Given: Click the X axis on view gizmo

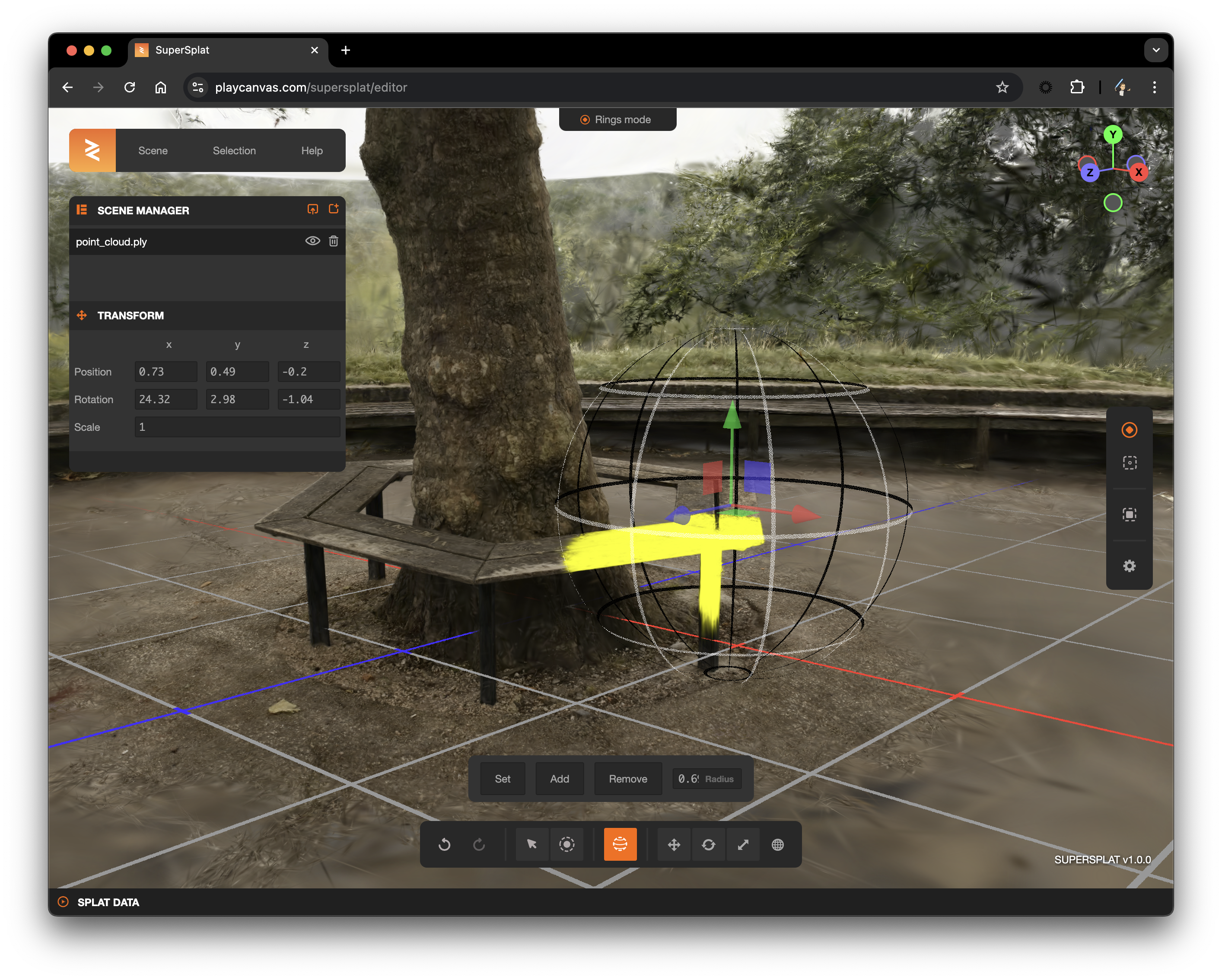Looking at the screenshot, I should [x=1139, y=172].
